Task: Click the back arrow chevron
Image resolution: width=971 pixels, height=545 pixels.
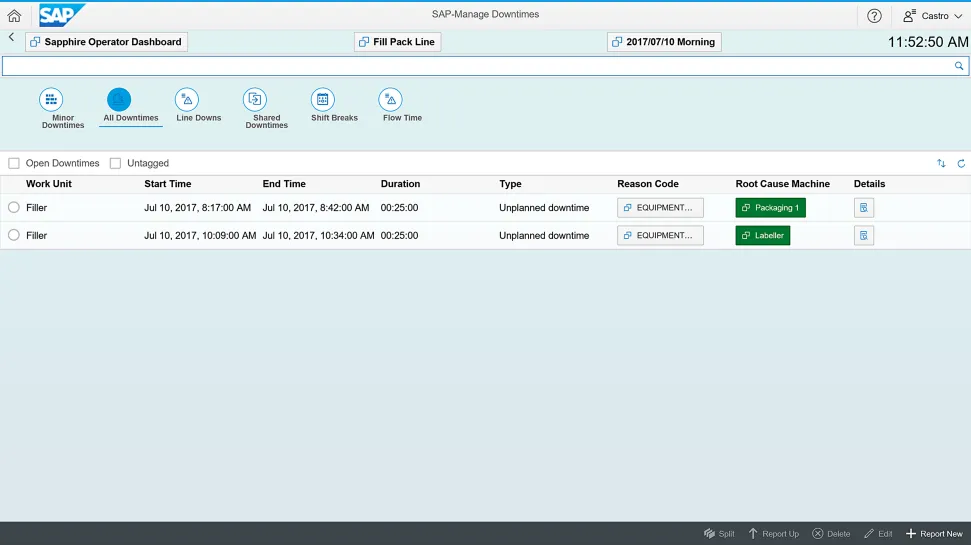Action: [x=11, y=38]
